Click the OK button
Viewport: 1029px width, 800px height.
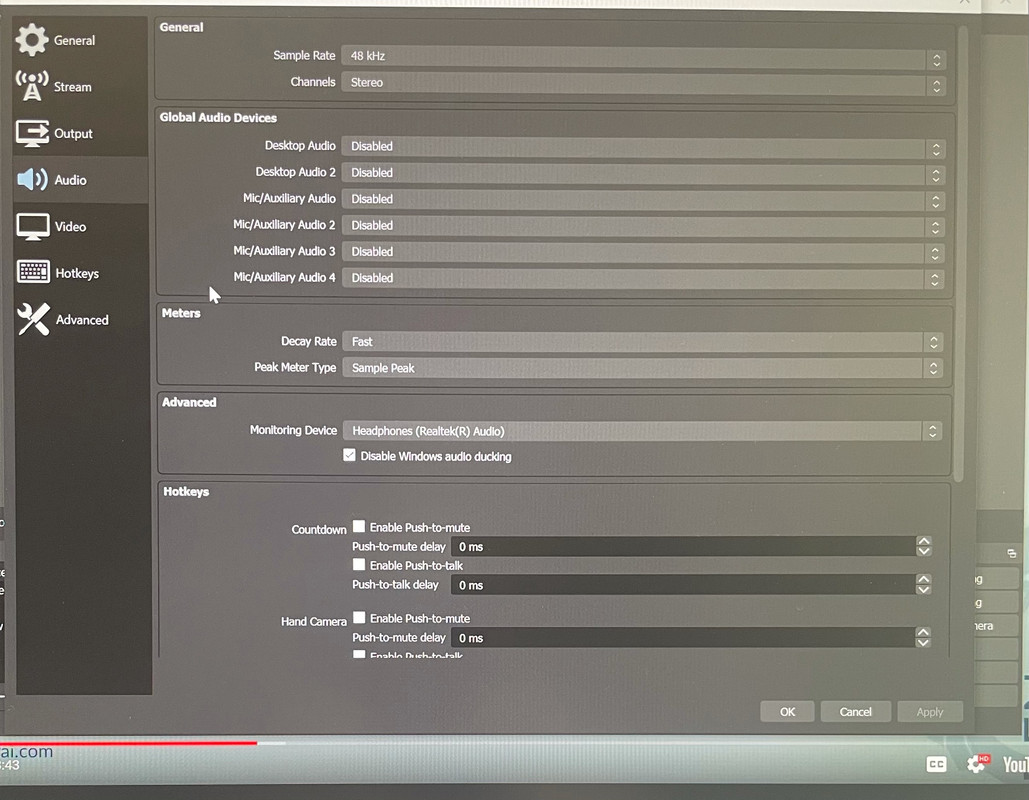point(787,711)
